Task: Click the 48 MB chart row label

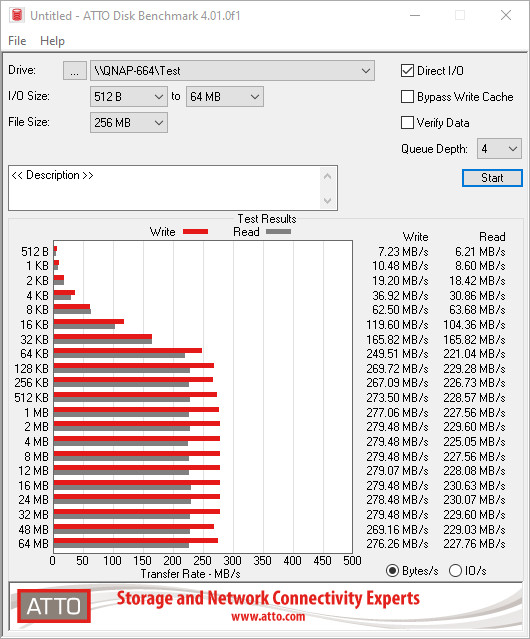Action: coord(33,529)
